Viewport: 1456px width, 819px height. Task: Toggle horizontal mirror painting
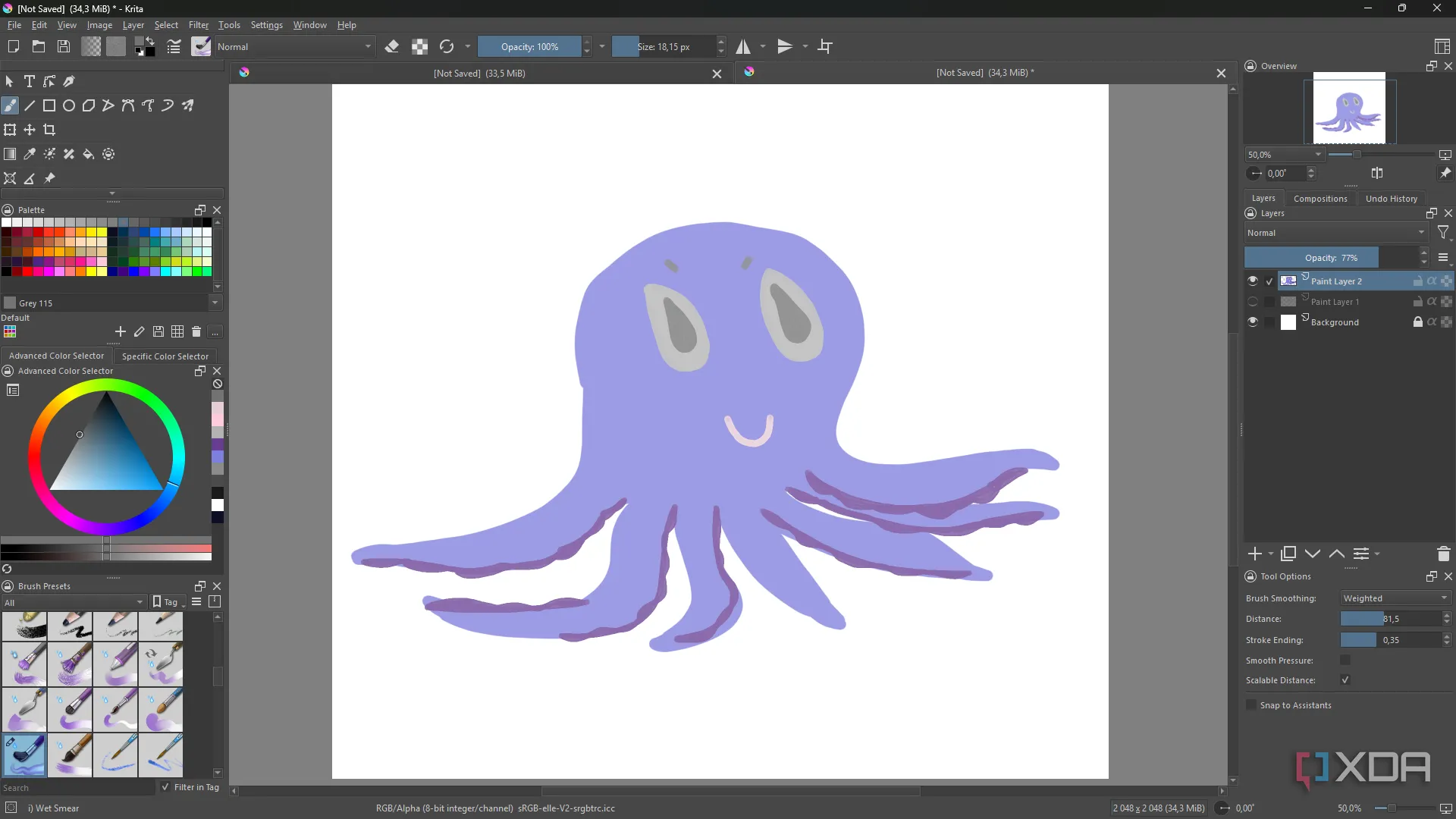[x=742, y=46]
